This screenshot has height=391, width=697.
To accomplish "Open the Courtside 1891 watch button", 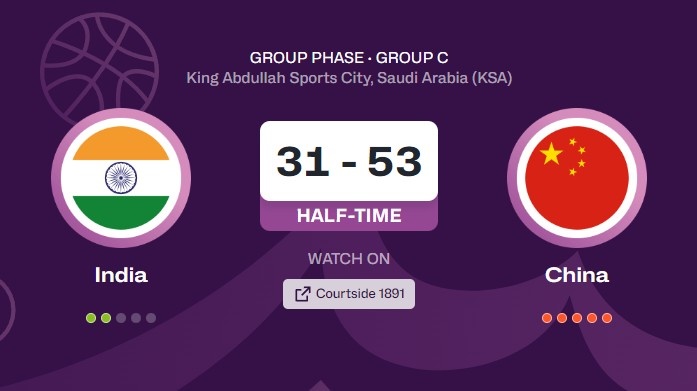I will 349,294.
